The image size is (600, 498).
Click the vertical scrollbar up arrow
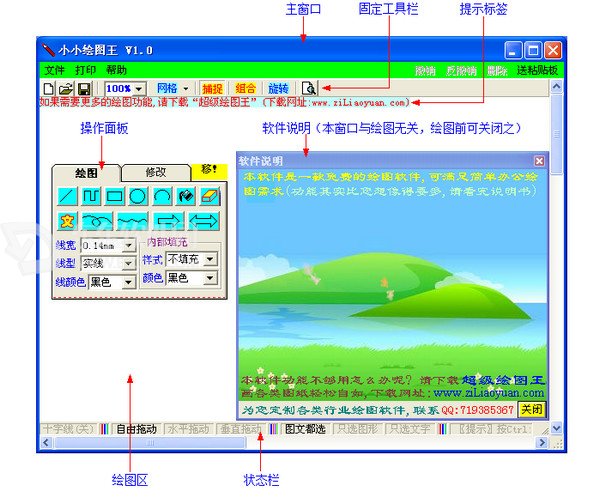tap(556, 87)
